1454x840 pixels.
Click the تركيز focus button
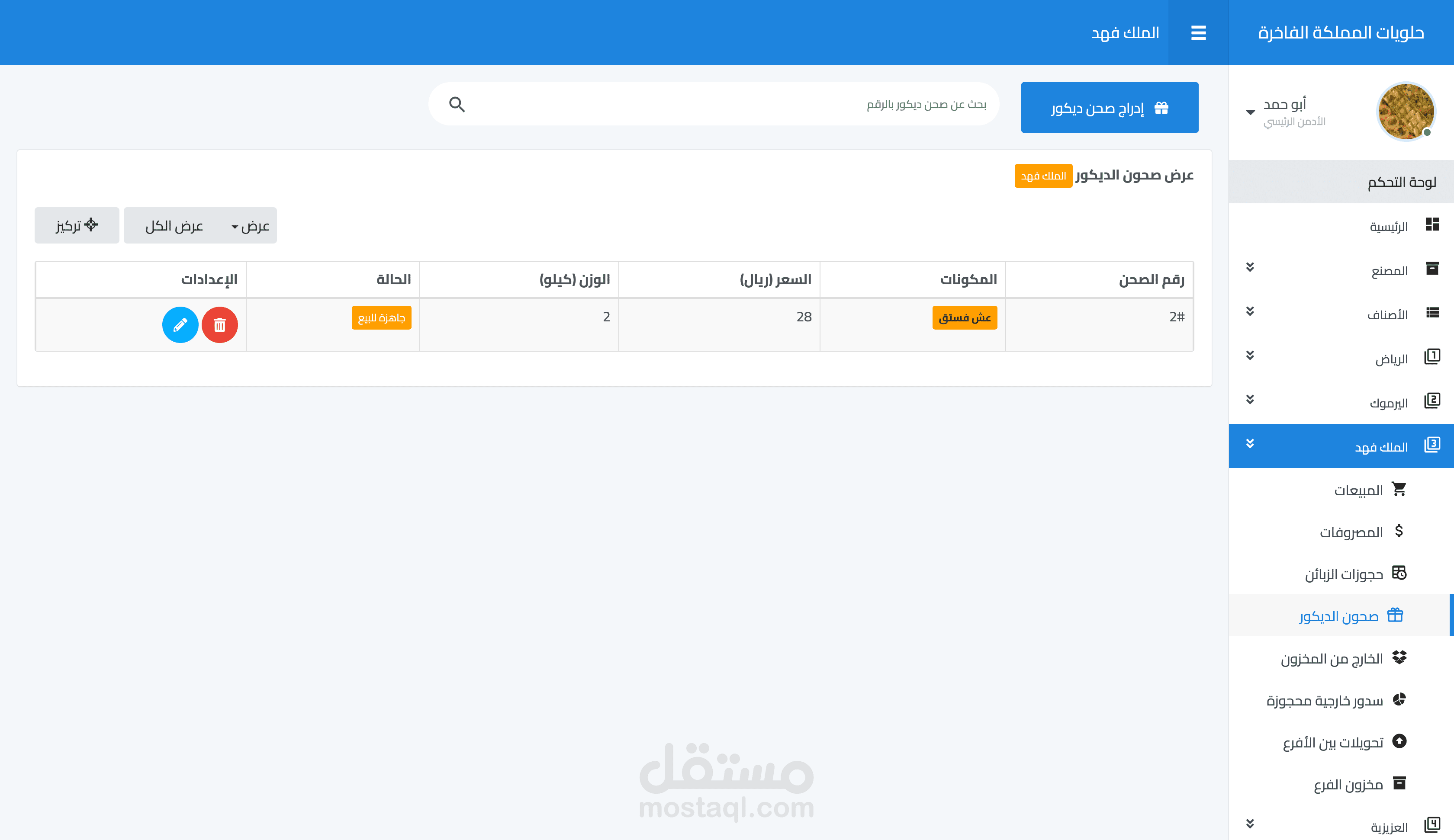coord(77,226)
